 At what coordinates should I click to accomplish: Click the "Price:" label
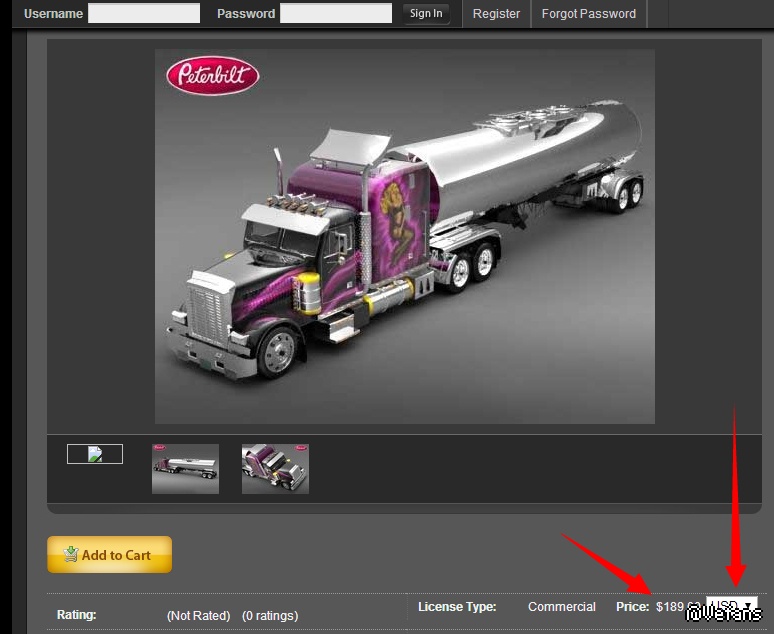click(632, 606)
